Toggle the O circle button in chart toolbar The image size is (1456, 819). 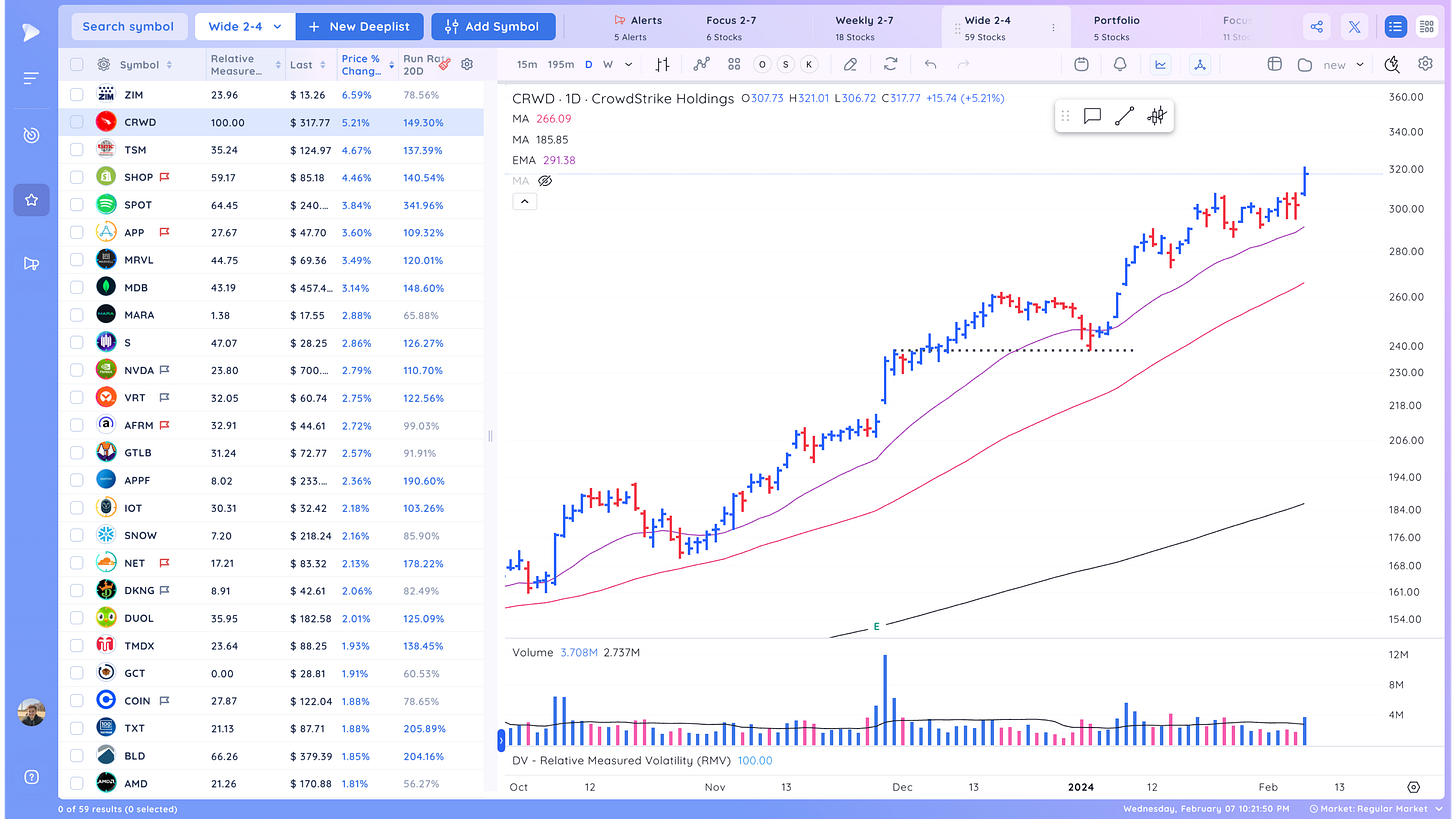[x=763, y=64]
